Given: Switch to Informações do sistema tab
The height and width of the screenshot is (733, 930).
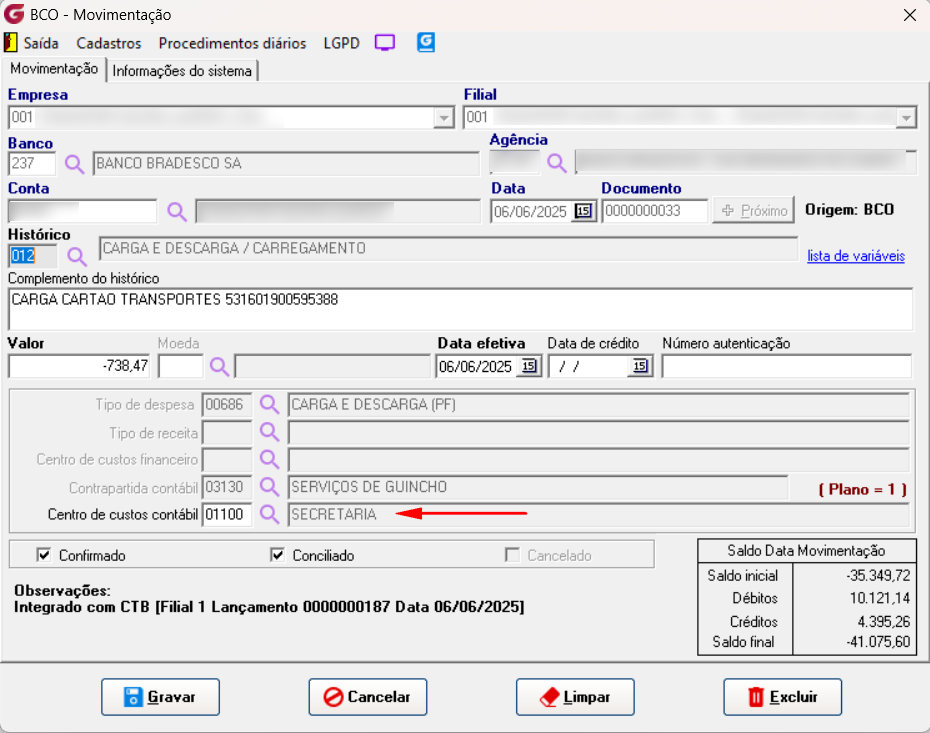Looking at the screenshot, I should [x=182, y=71].
